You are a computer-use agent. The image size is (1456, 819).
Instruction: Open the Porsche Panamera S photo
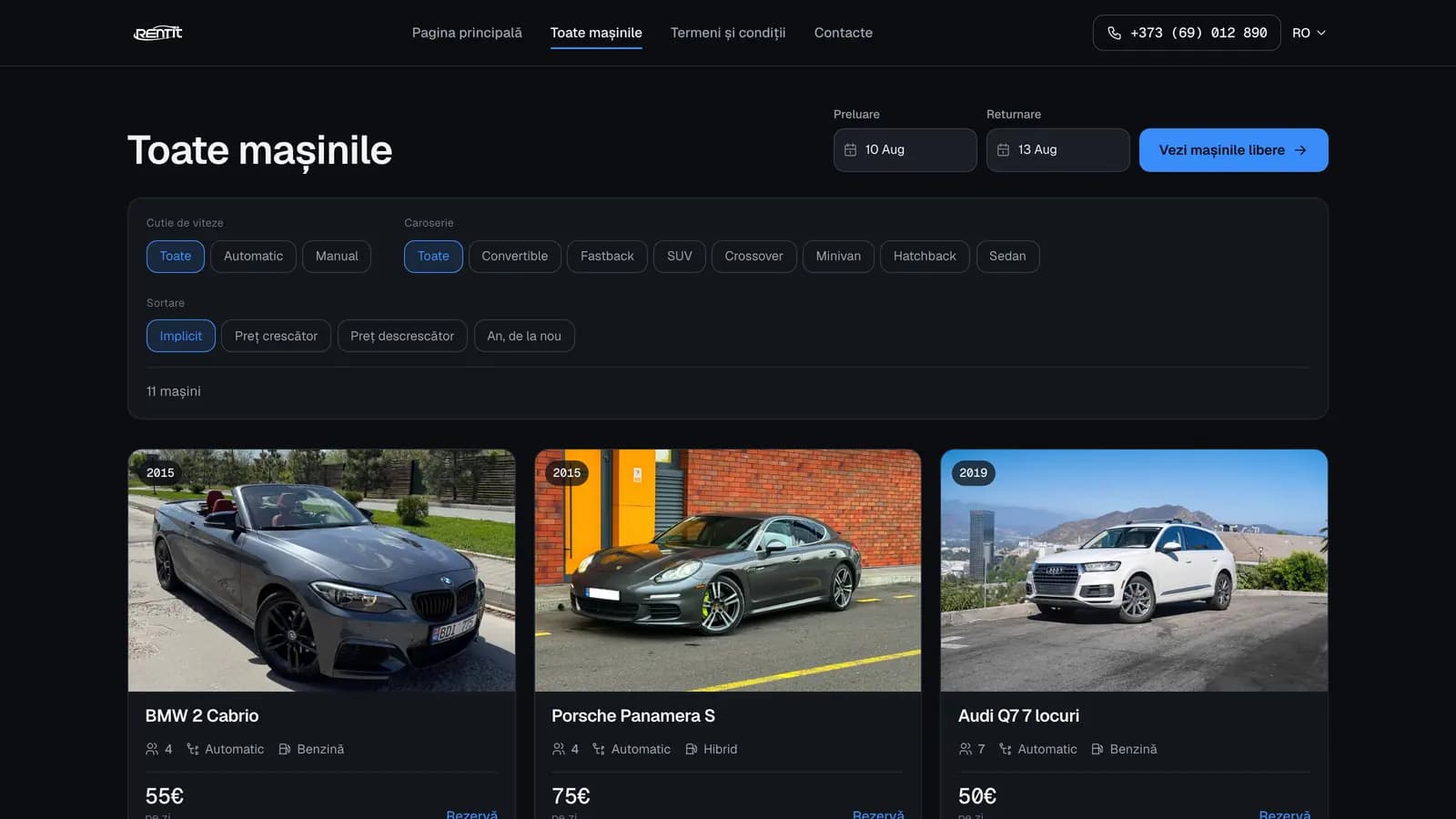(x=728, y=571)
